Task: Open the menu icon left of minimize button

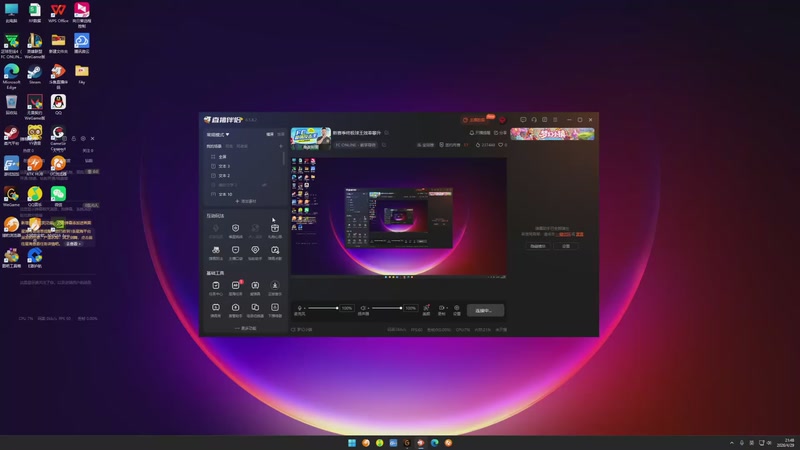Action: point(555,120)
